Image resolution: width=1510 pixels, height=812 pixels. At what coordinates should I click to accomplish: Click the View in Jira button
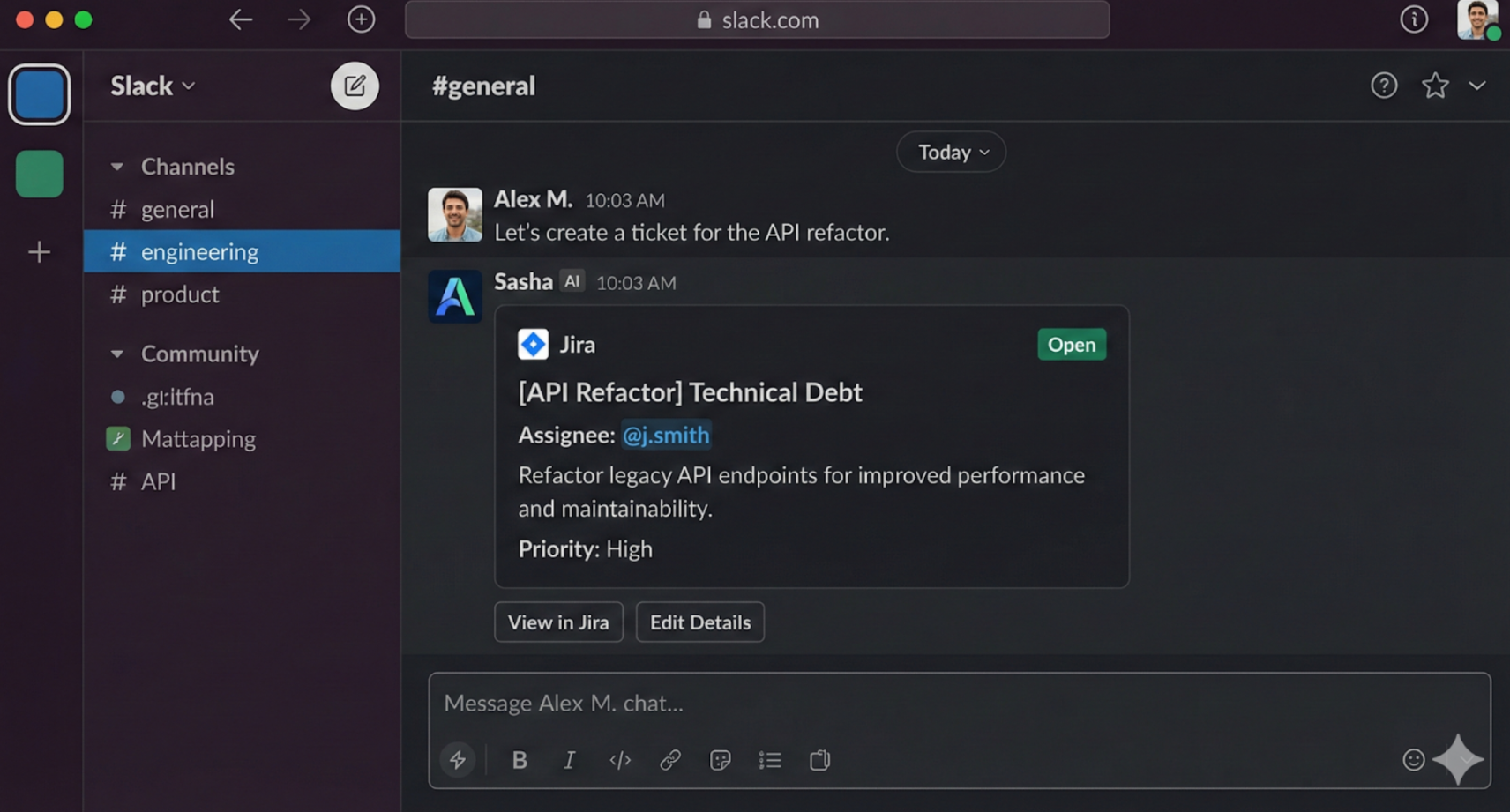[558, 622]
